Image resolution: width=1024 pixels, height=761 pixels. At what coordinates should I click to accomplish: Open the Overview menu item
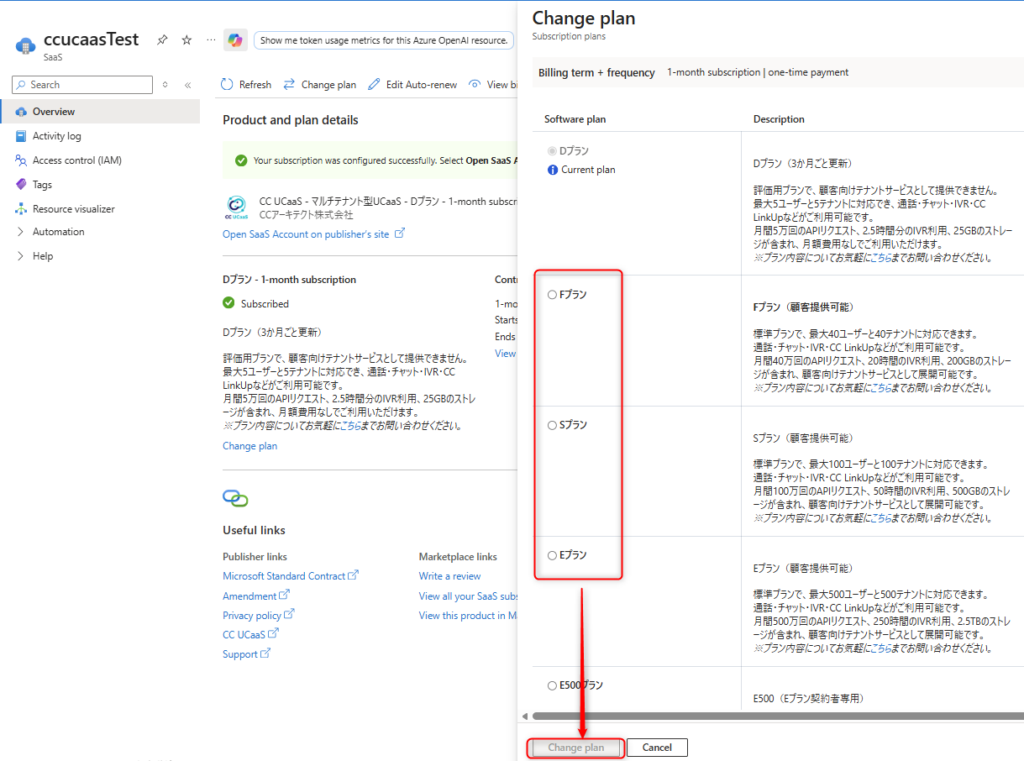(53, 112)
